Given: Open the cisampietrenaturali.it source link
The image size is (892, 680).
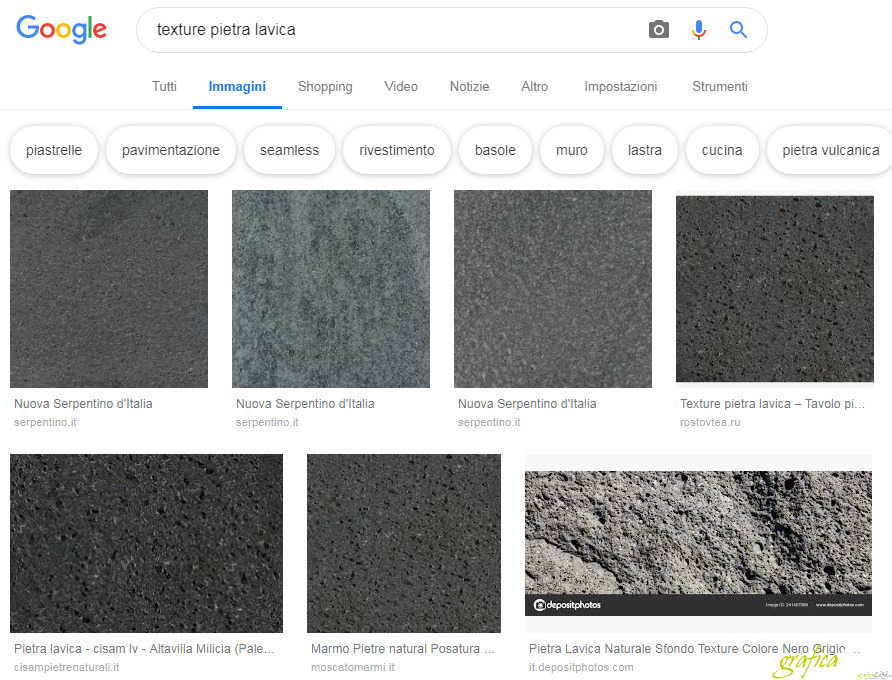Looking at the screenshot, I should [x=67, y=667].
